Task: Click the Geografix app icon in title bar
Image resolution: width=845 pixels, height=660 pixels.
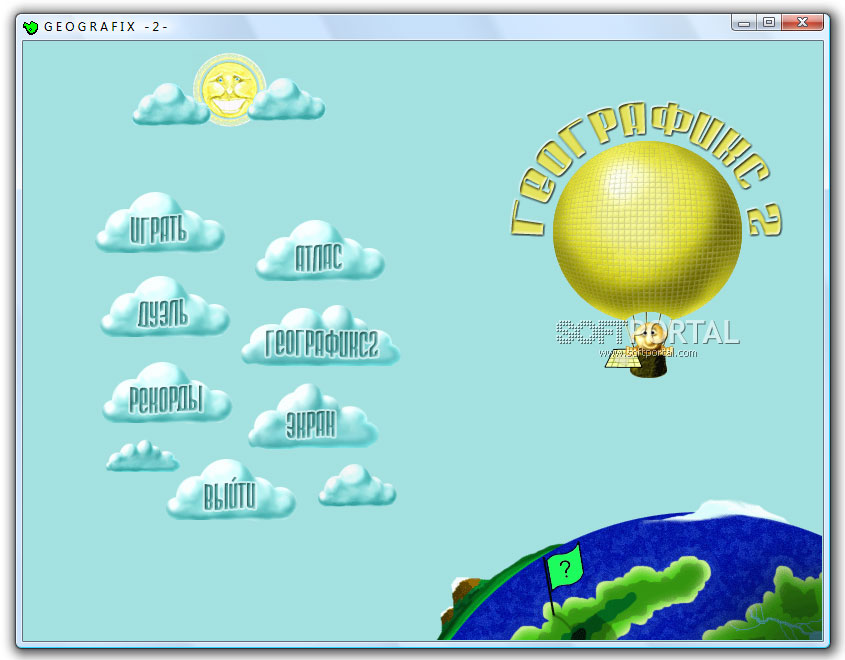Action: [31, 27]
